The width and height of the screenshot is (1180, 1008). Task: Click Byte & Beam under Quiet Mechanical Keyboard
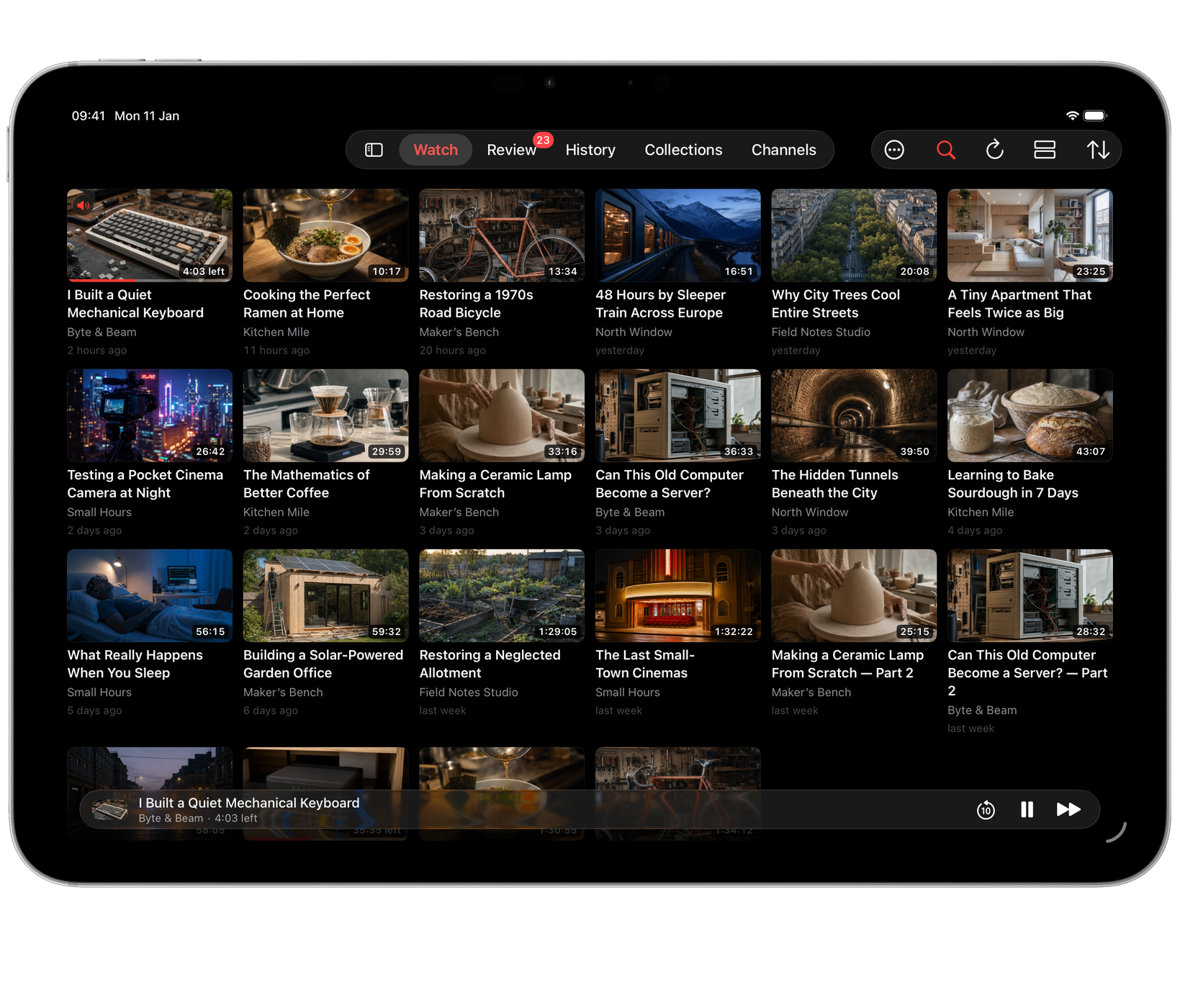pos(102,332)
